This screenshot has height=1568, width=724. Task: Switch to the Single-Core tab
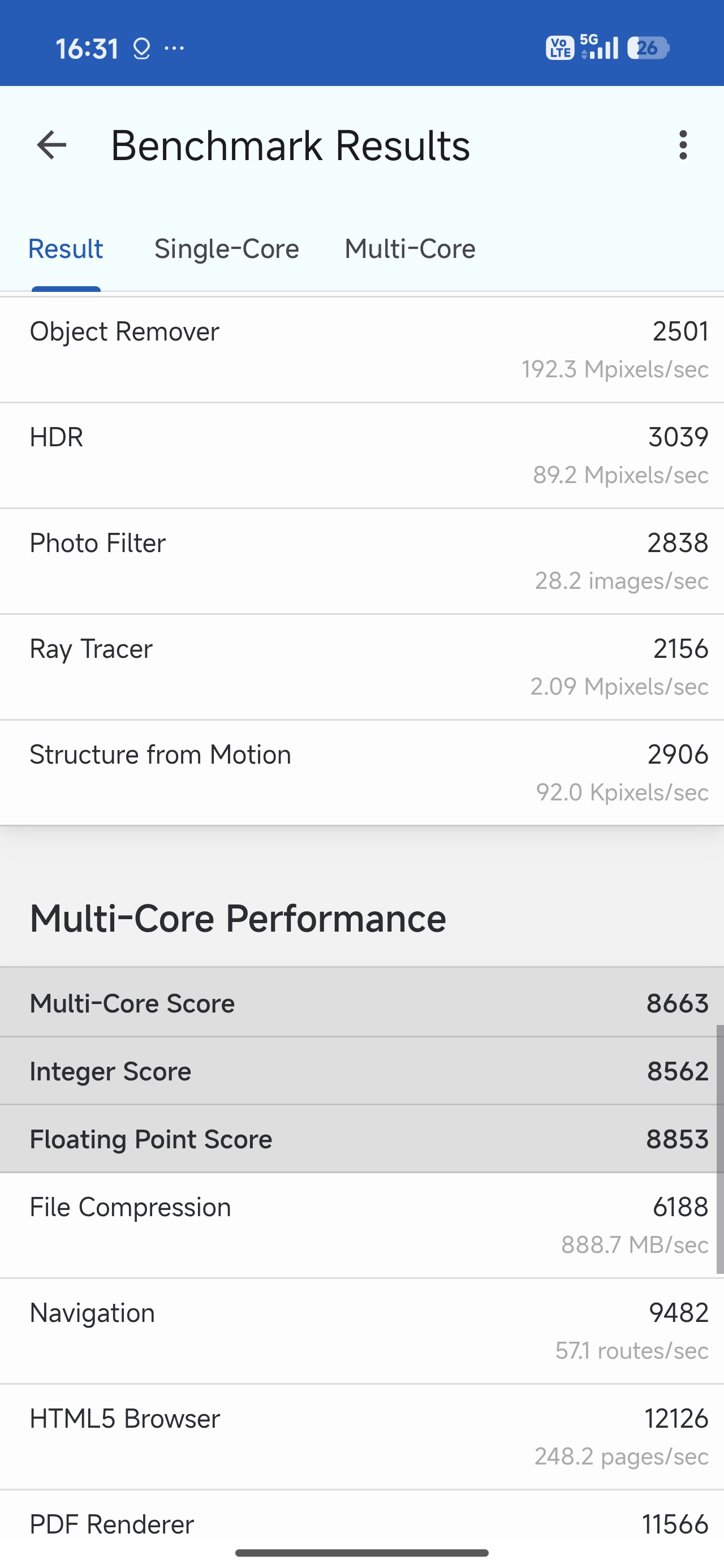point(226,249)
